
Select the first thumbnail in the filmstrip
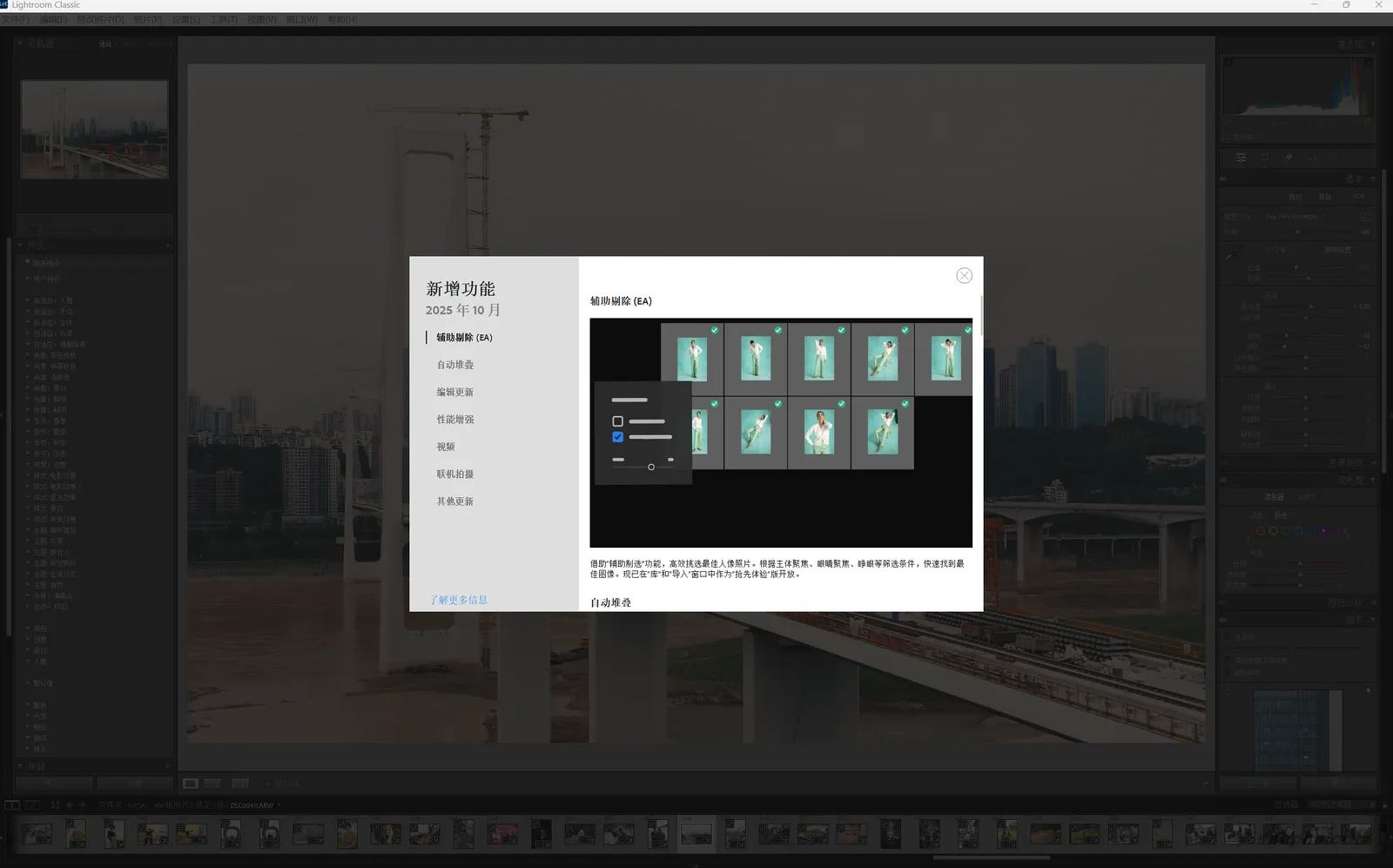[x=35, y=834]
